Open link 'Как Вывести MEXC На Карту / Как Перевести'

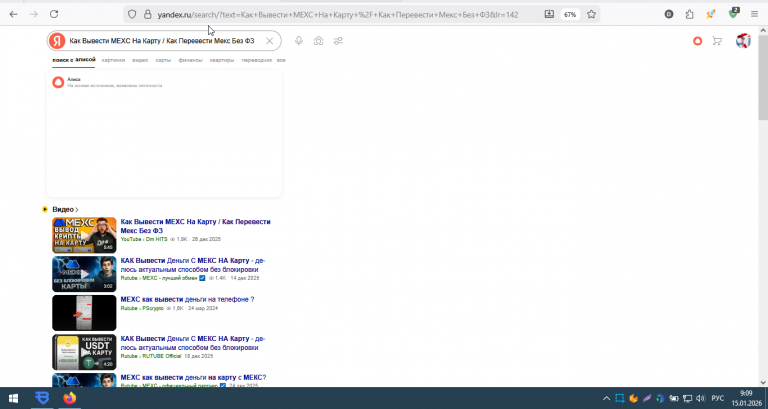(195, 226)
